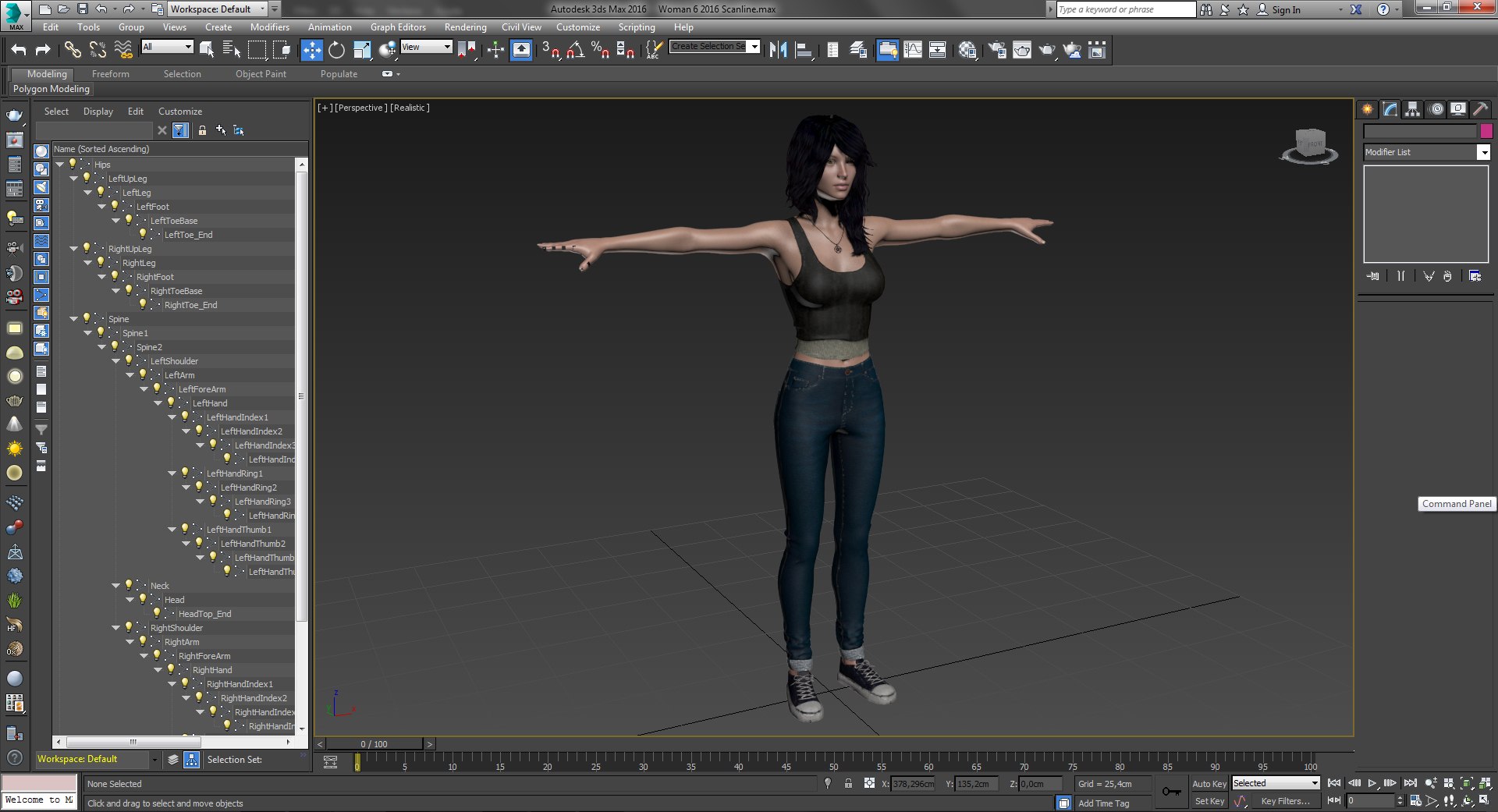1498x812 pixels.
Task: Switch to the Motion command panel tab
Action: [1436, 110]
